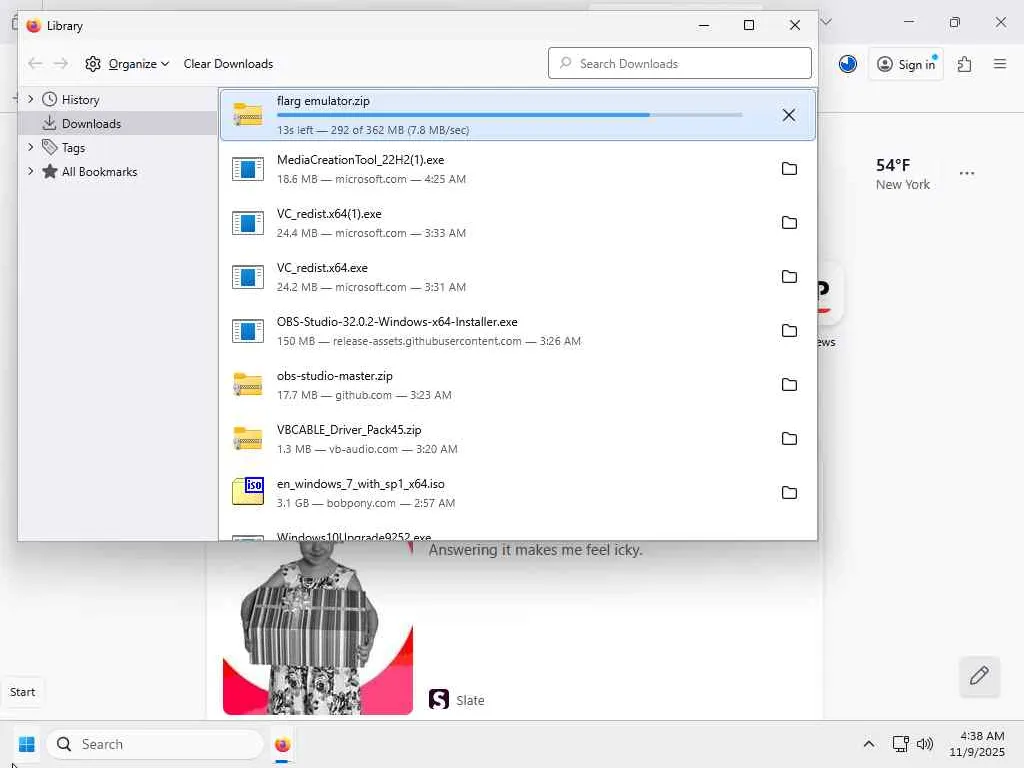Click the OBS-Studio installer exe icon
1024x768 pixels.
(248, 331)
